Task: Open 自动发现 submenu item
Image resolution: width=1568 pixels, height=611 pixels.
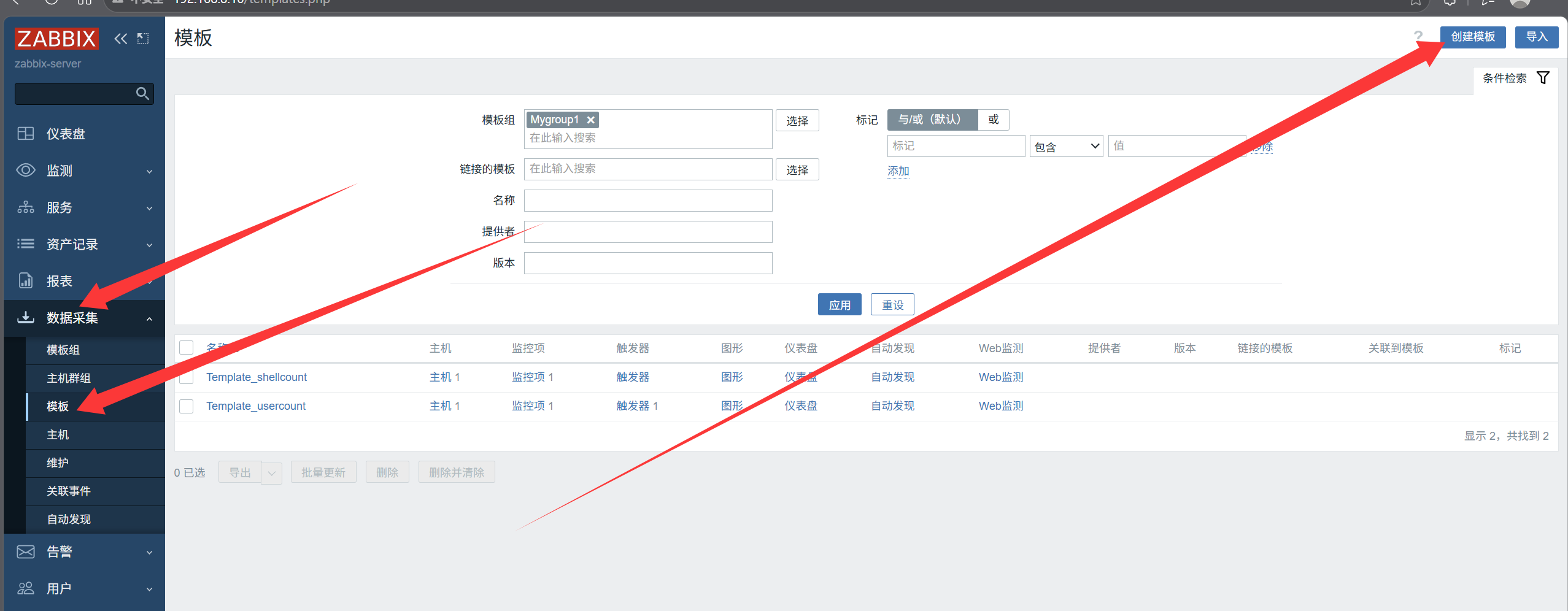Action: [x=95, y=519]
